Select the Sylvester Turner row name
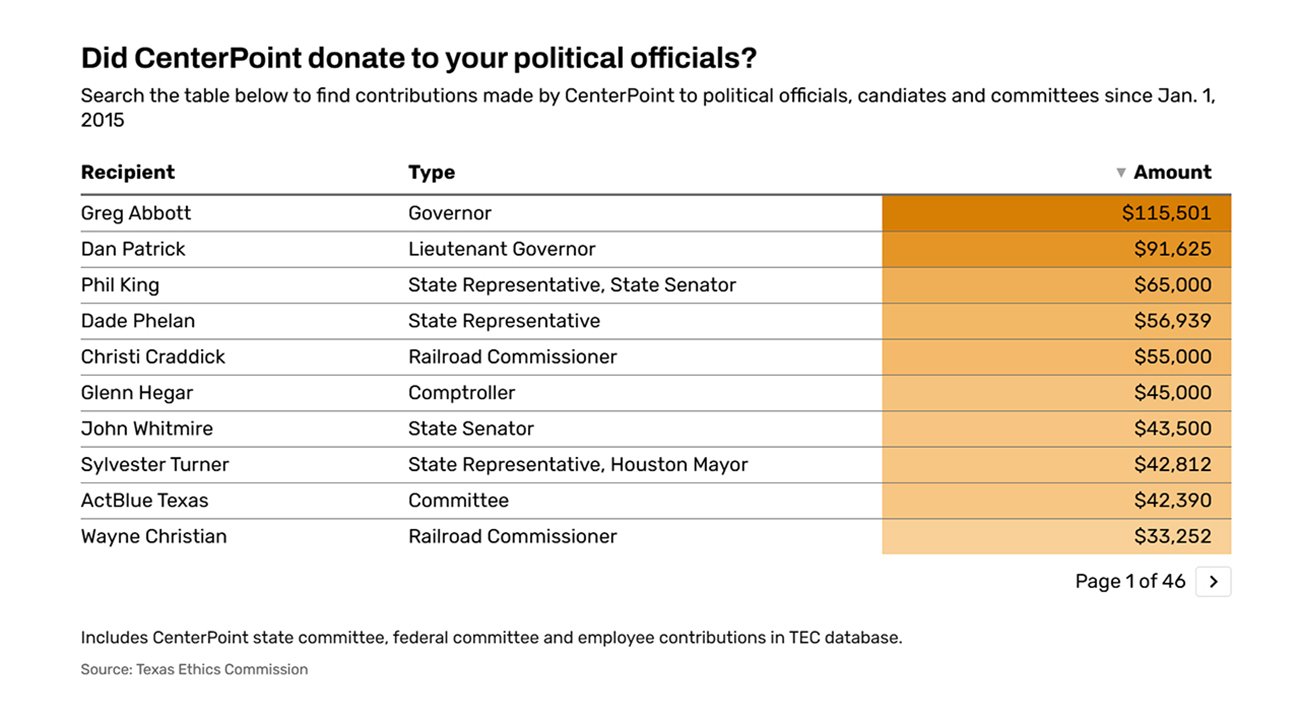Image resolution: width=1300 pixels, height=720 pixels. pos(155,465)
